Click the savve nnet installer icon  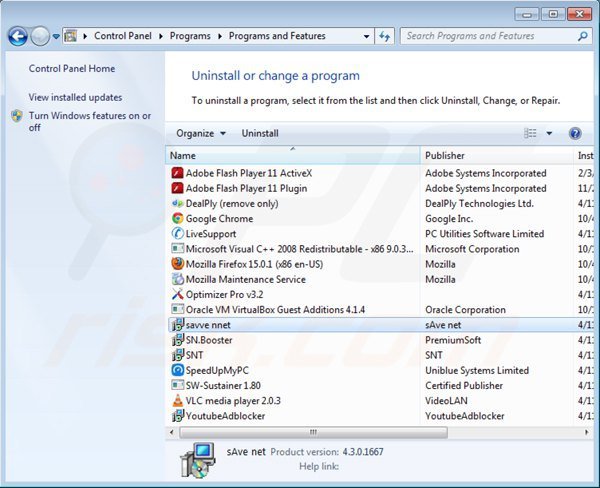[x=177, y=325]
